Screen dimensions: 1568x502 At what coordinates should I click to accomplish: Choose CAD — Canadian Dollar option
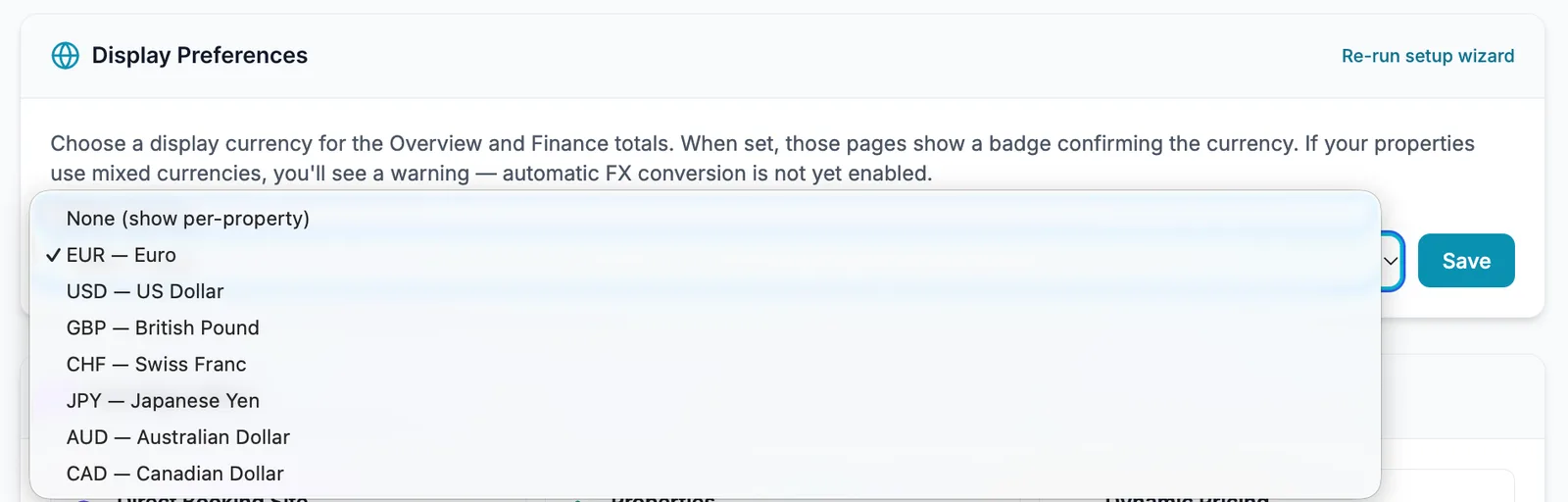coord(705,473)
